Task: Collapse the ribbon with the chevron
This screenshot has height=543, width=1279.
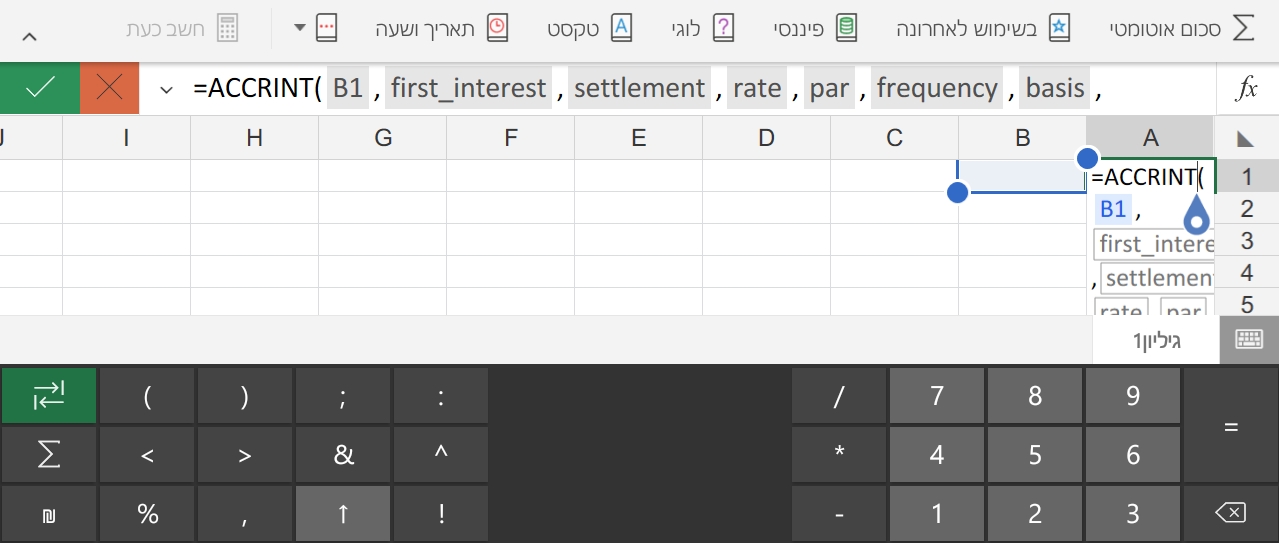Action: click(29, 37)
